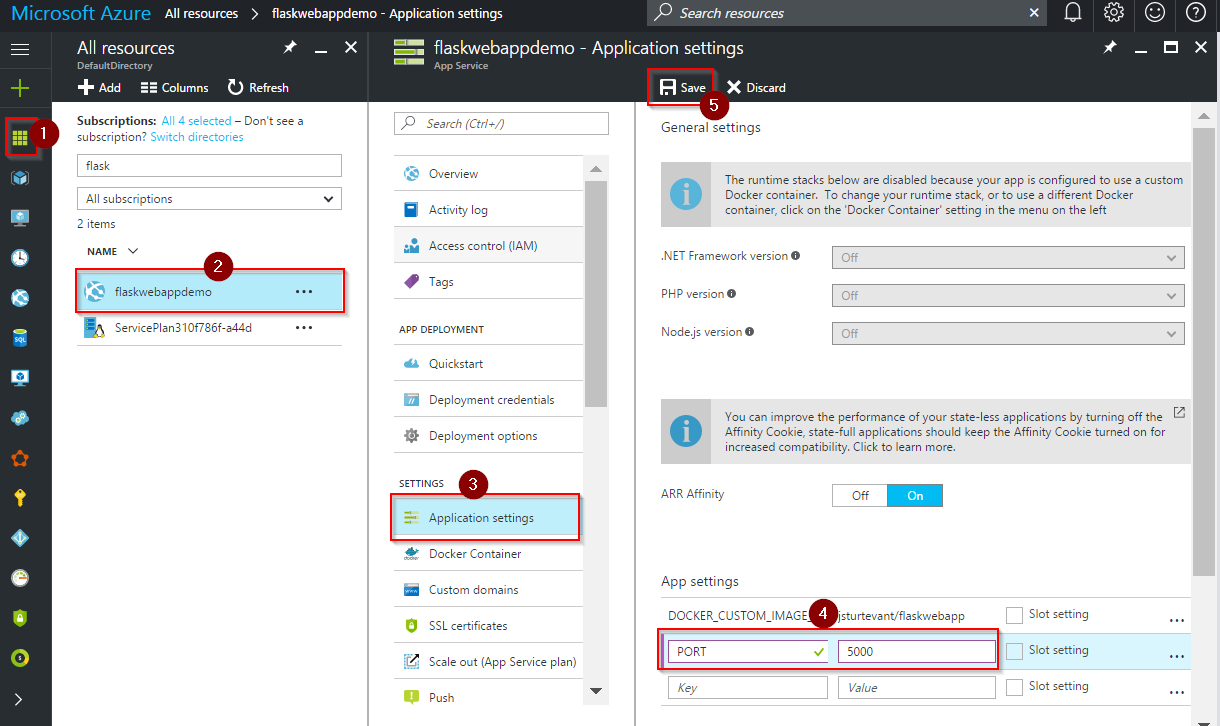Set ARR Affinity to Off
The image size is (1220, 726).
pos(860,496)
